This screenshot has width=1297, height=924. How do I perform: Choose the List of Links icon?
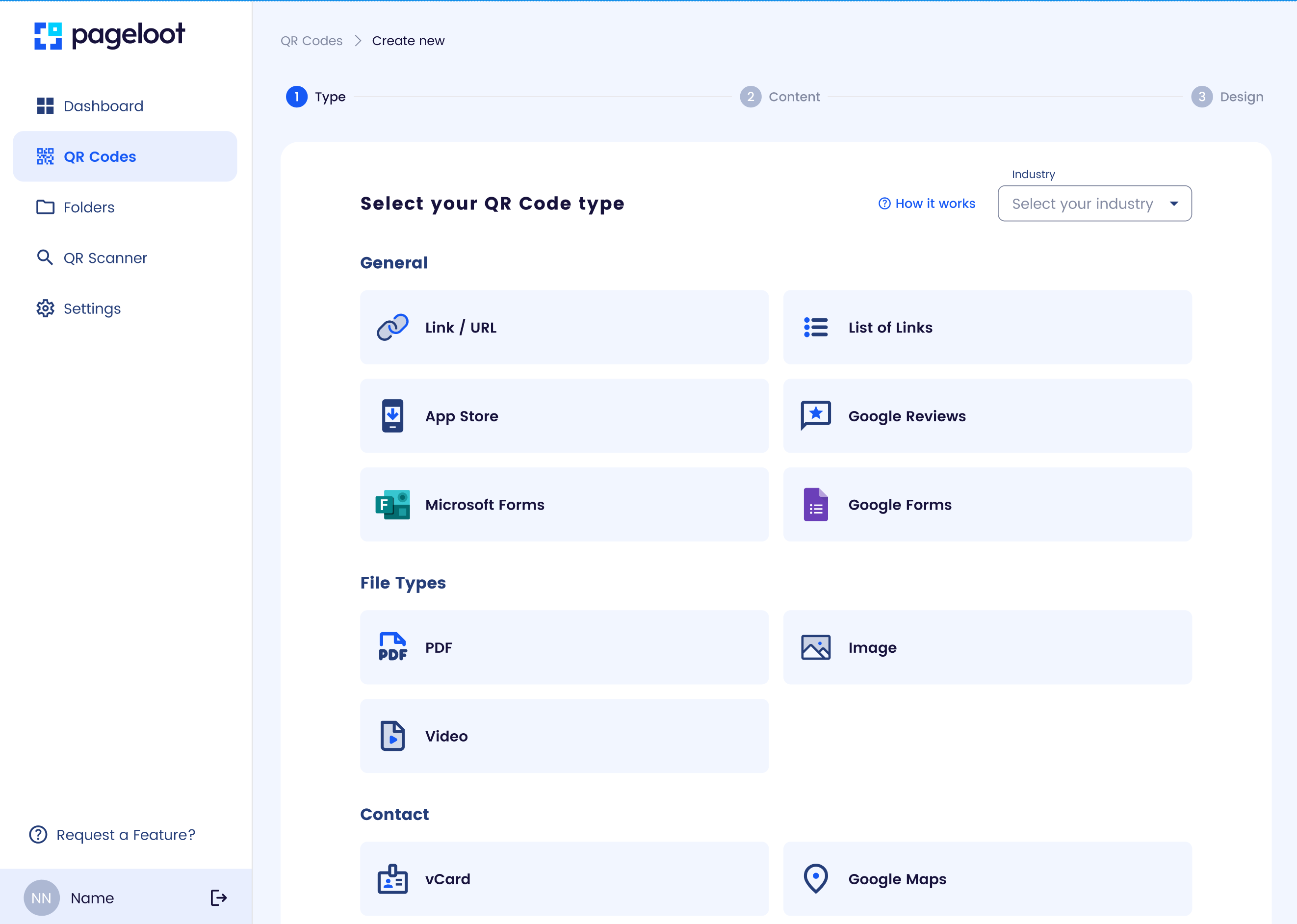816,327
